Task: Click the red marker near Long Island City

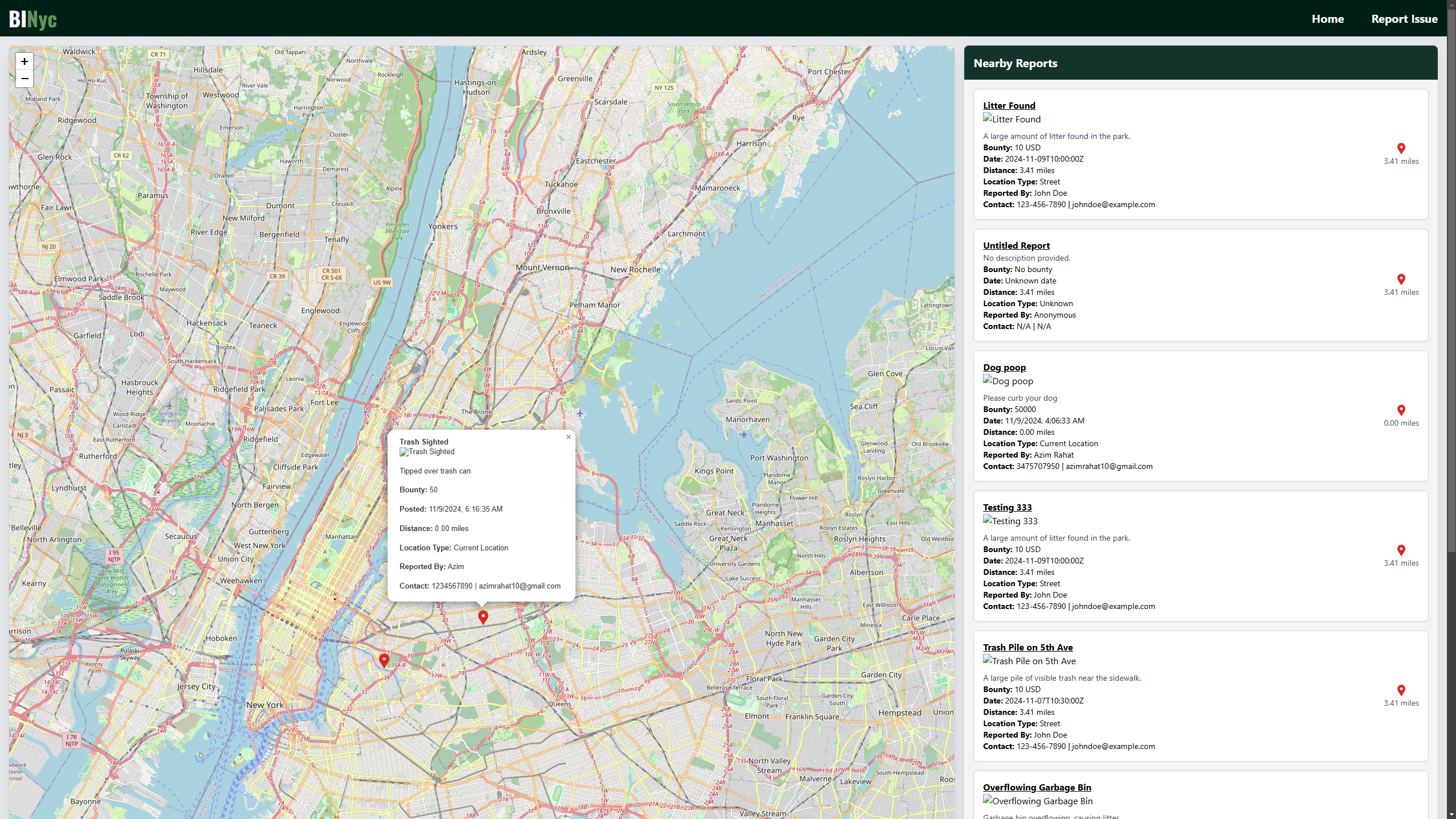Action: click(384, 660)
